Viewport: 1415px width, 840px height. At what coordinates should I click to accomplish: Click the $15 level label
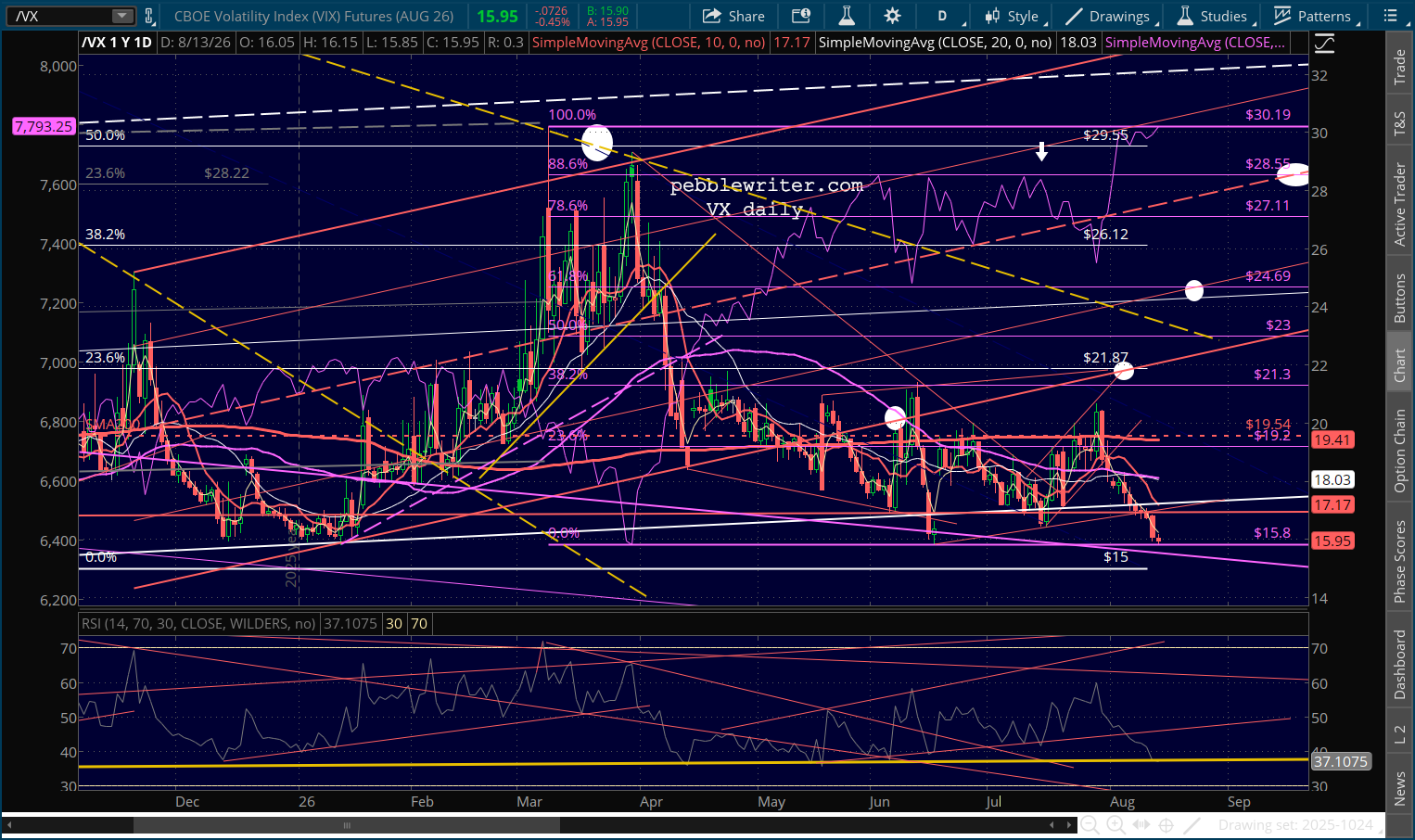pyautogui.click(x=1115, y=557)
